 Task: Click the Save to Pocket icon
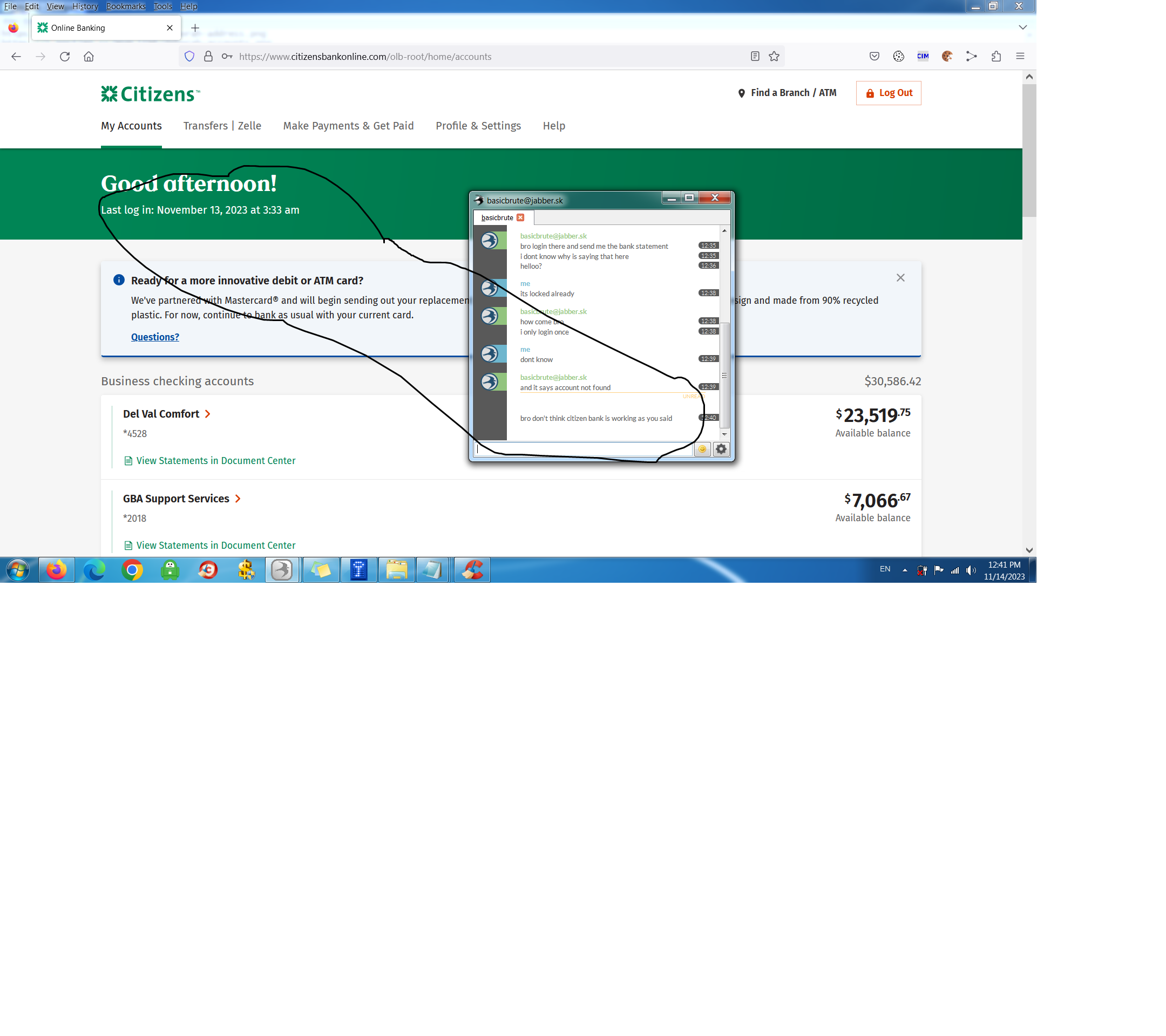[874, 57]
